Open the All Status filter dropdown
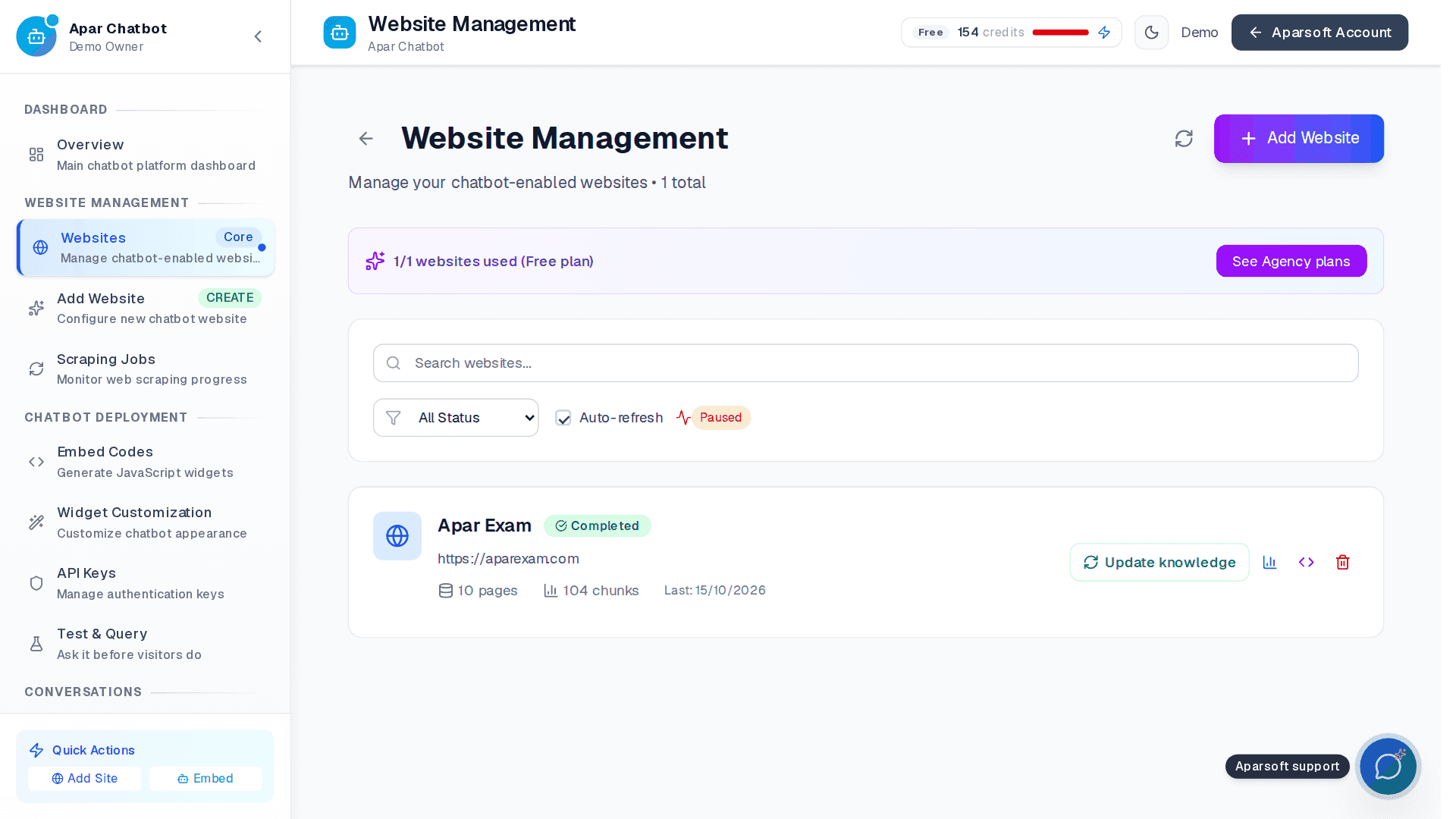This screenshot has height=819, width=1456. (x=456, y=418)
